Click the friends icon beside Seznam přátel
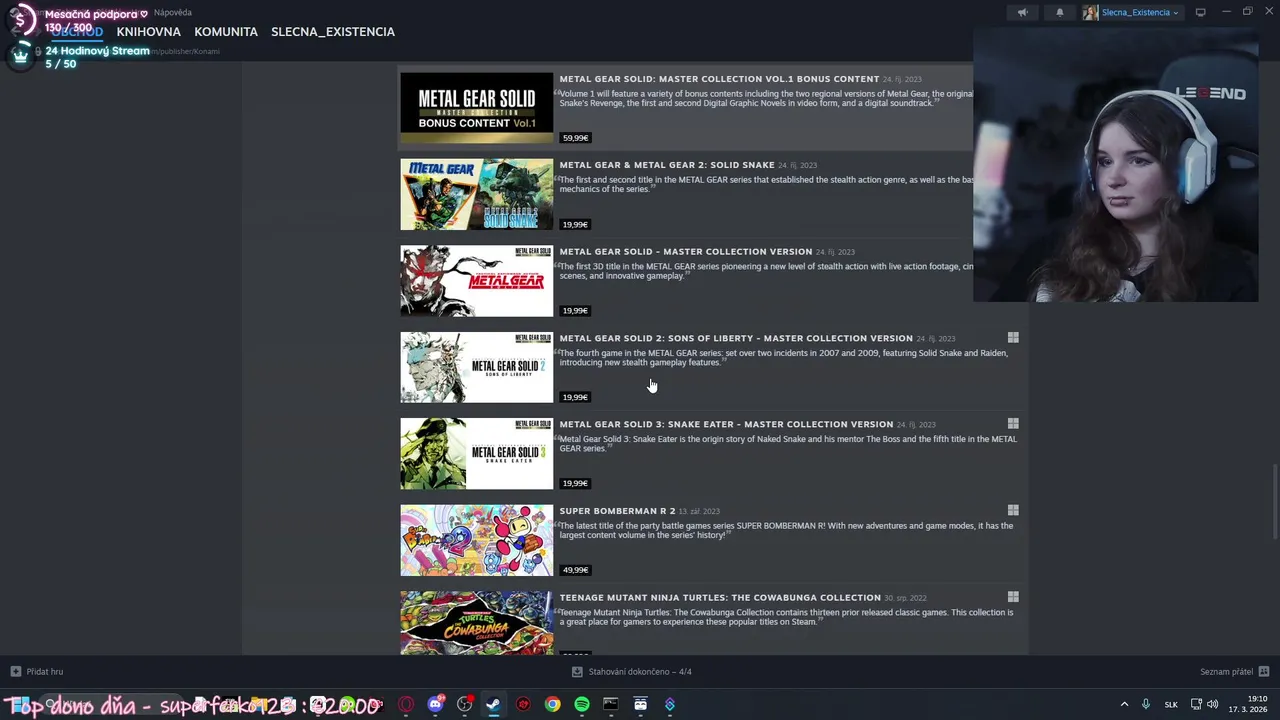Image resolution: width=1280 pixels, height=720 pixels. click(x=1264, y=672)
